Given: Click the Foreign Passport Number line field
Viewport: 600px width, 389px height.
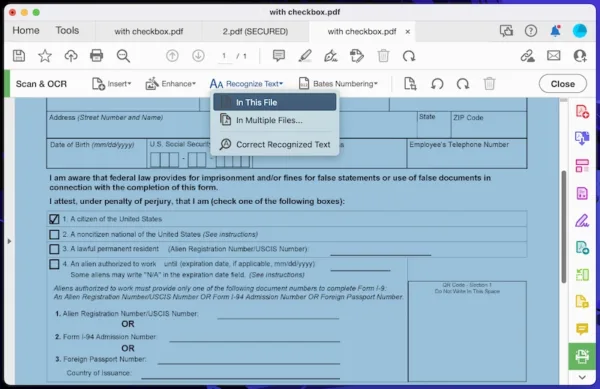Looking at the screenshot, I should pos(249,360).
